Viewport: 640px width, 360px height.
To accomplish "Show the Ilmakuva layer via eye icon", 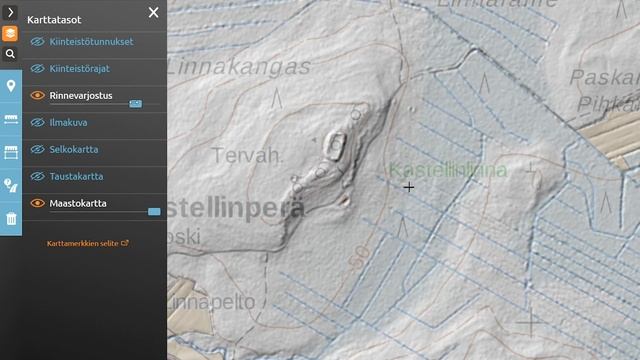I will 37,122.
